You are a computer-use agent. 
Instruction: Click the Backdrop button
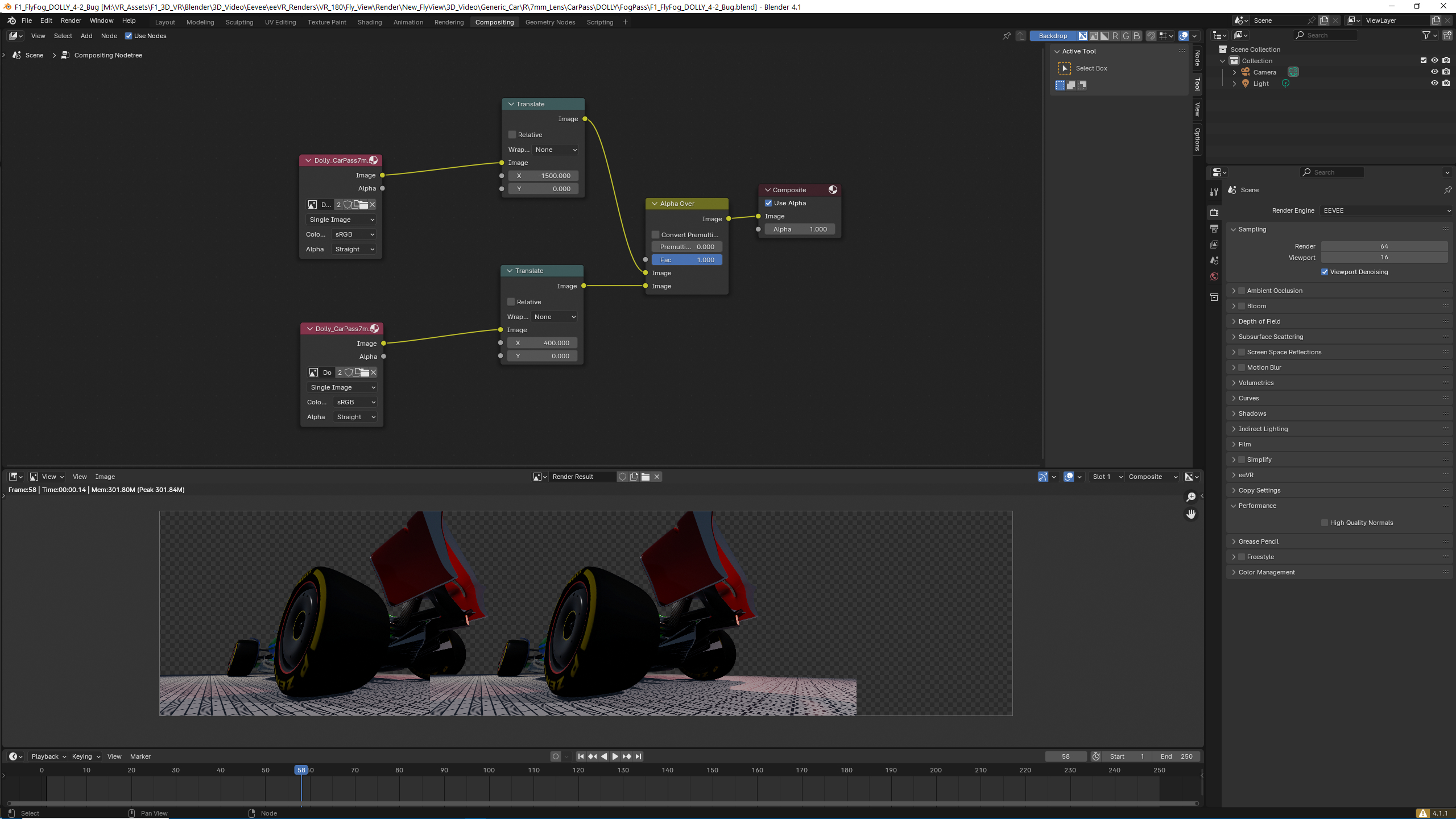tap(1053, 36)
